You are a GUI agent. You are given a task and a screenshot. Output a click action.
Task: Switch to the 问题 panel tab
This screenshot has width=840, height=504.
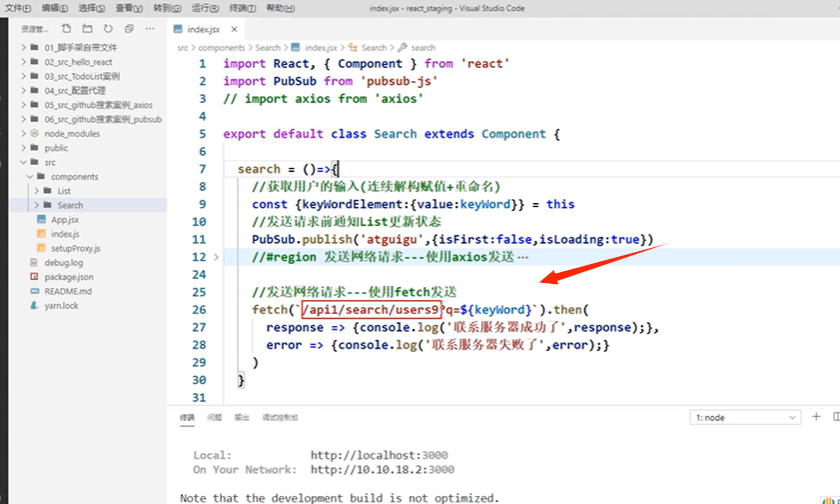[x=214, y=417]
